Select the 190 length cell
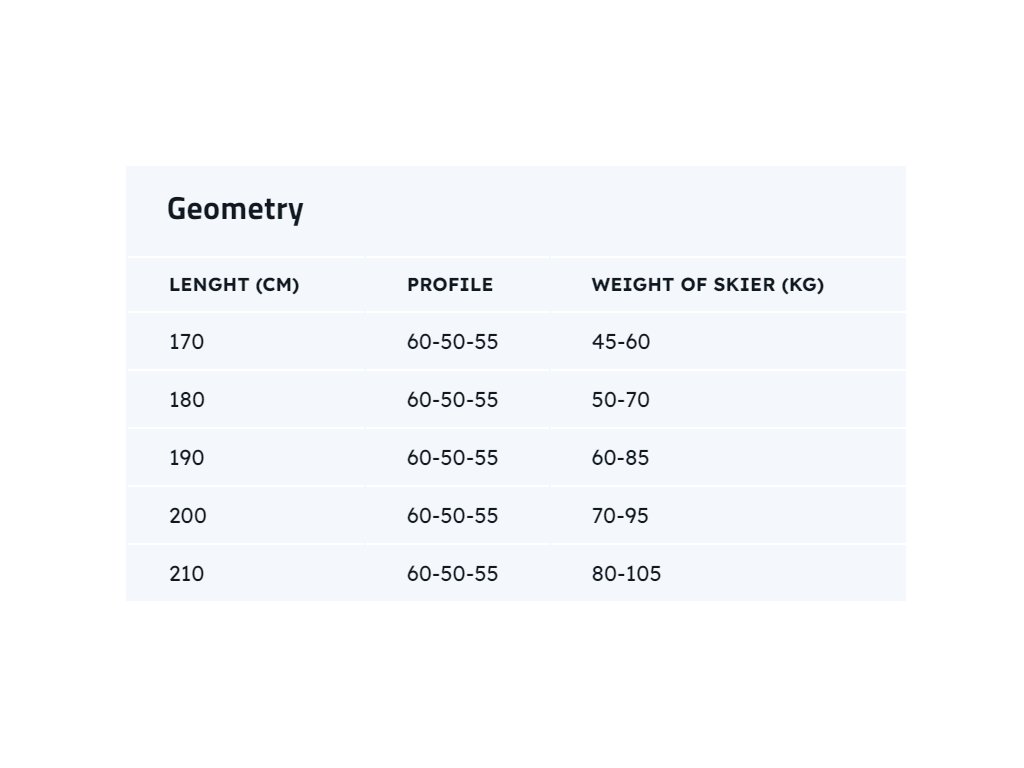The width and height of the screenshot is (1024, 768). tap(187, 458)
